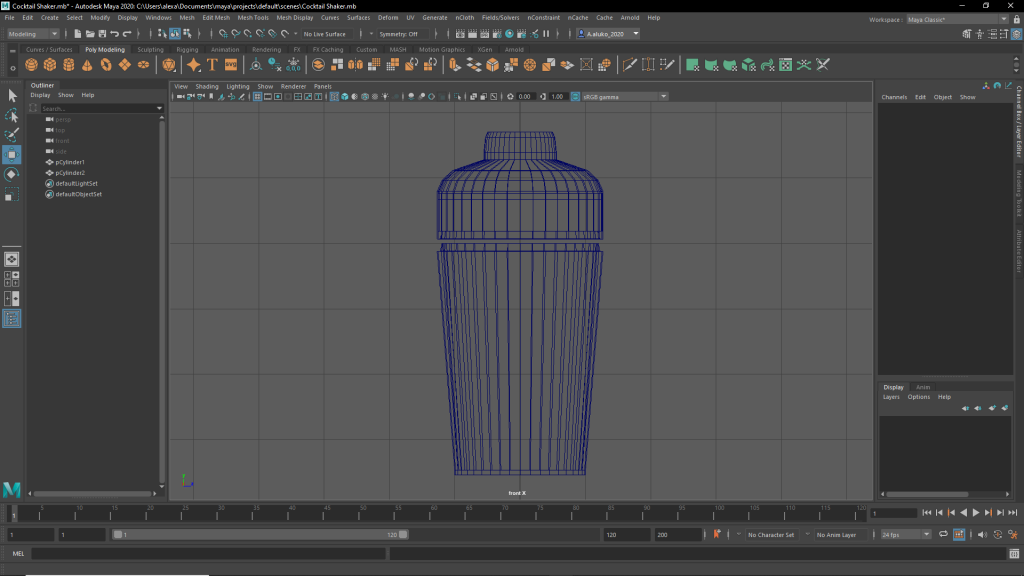Open the sRGB gamma view transform dropdown
This screenshot has height=576, width=1024.
[620, 97]
